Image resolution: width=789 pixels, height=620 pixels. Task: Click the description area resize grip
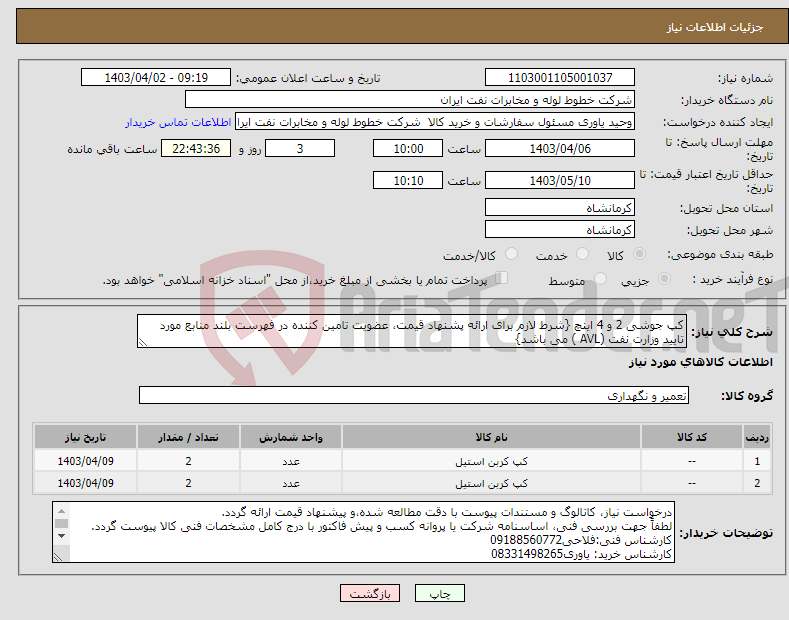pyautogui.click(x=142, y=342)
